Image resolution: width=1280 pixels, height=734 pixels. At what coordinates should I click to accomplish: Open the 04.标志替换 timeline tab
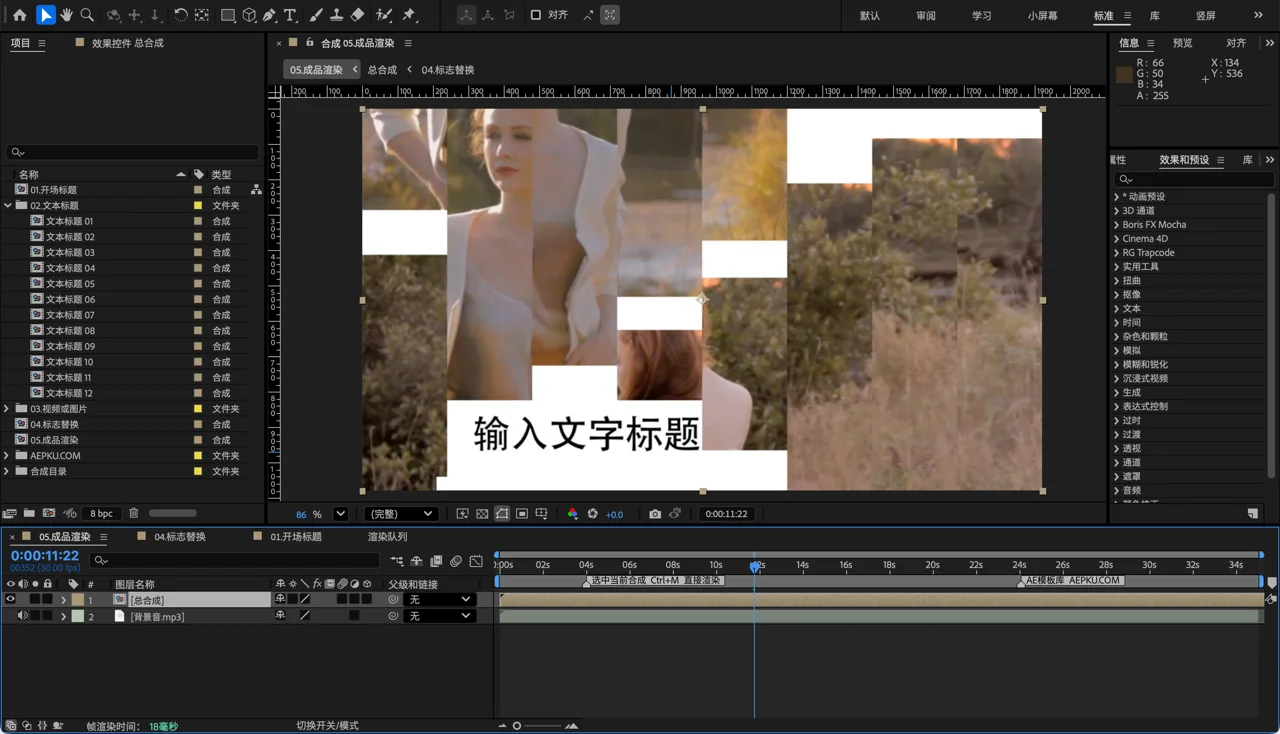click(x=180, y=537)
